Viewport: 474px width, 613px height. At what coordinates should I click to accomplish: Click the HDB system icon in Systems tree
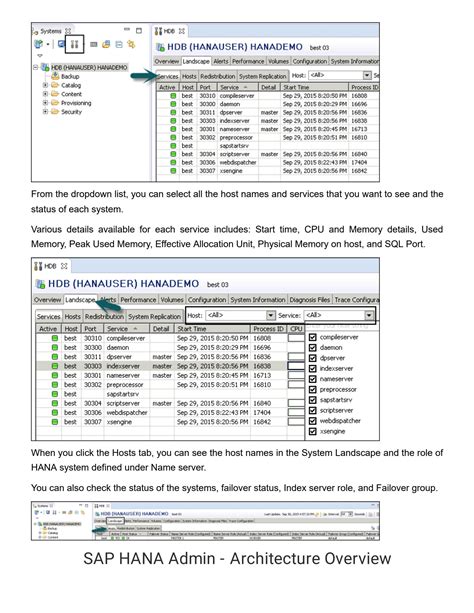pos(45,68)
